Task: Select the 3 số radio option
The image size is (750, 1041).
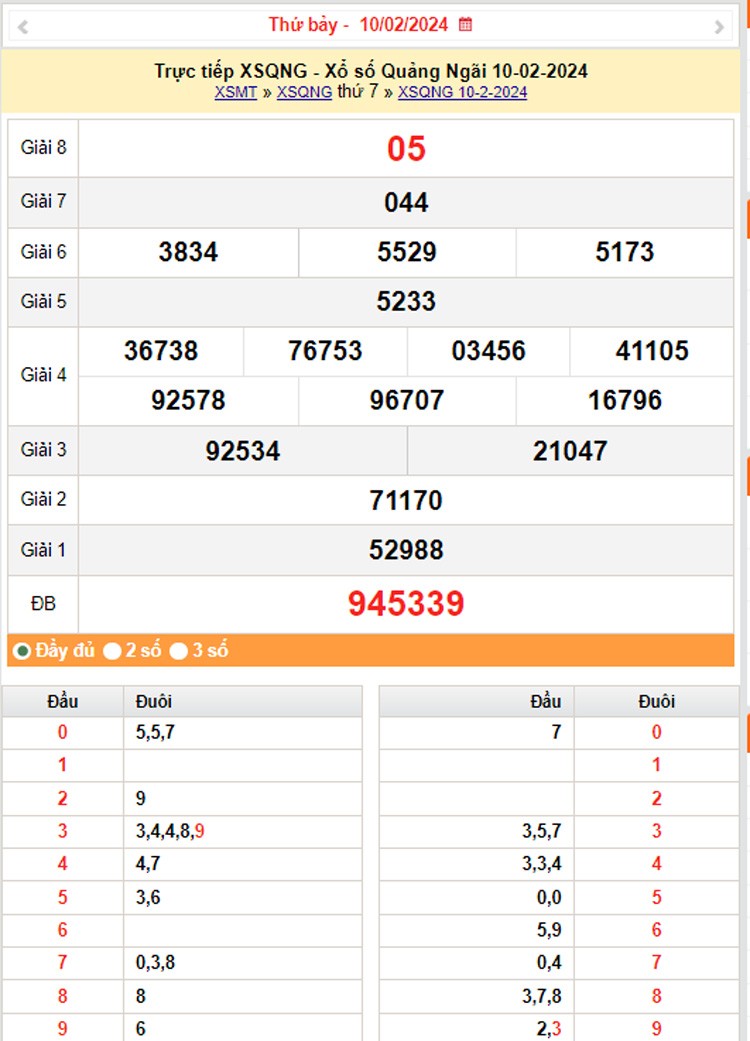Action: [x=179, y=651]
